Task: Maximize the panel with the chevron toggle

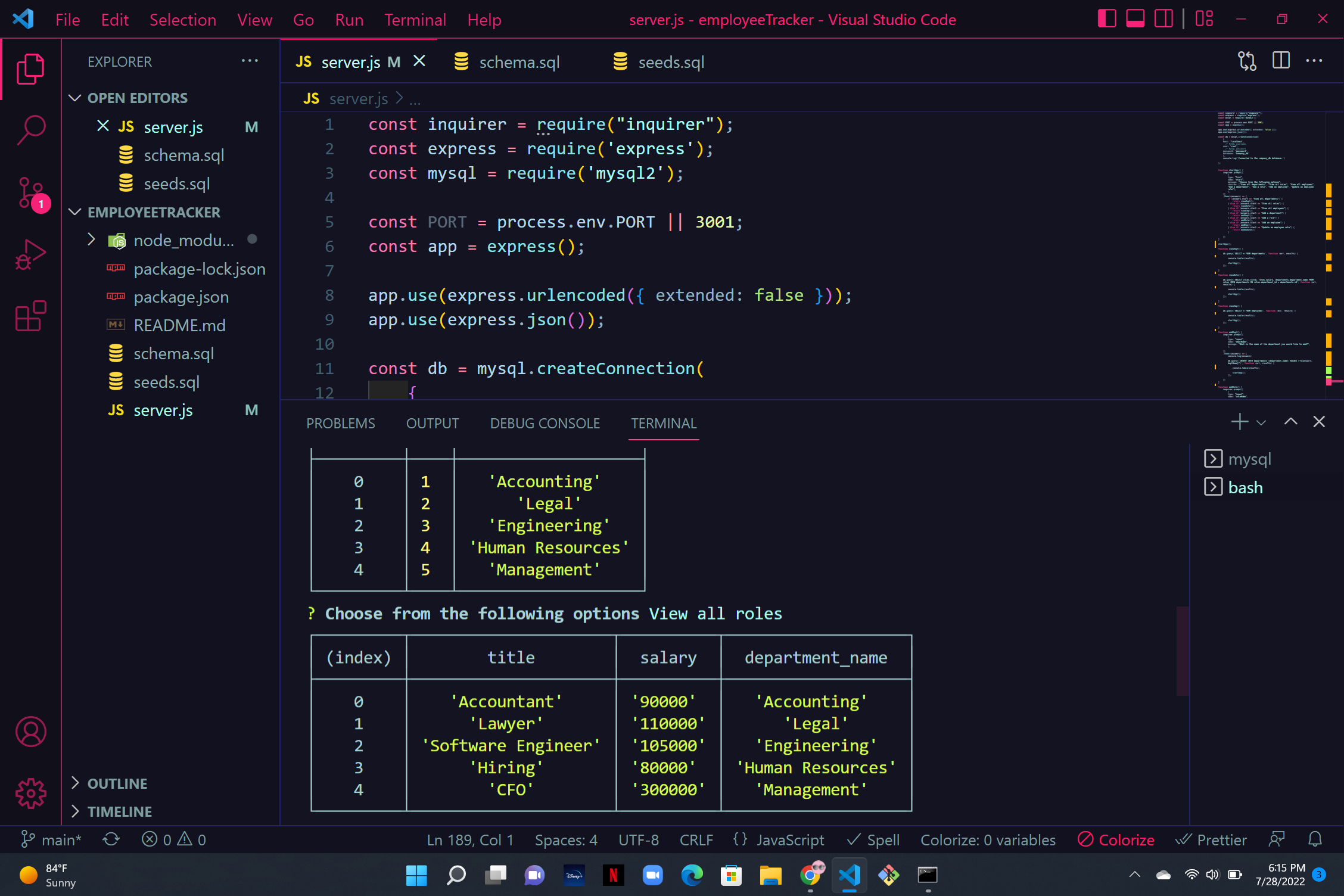Action: click(x=1290, y=421)
